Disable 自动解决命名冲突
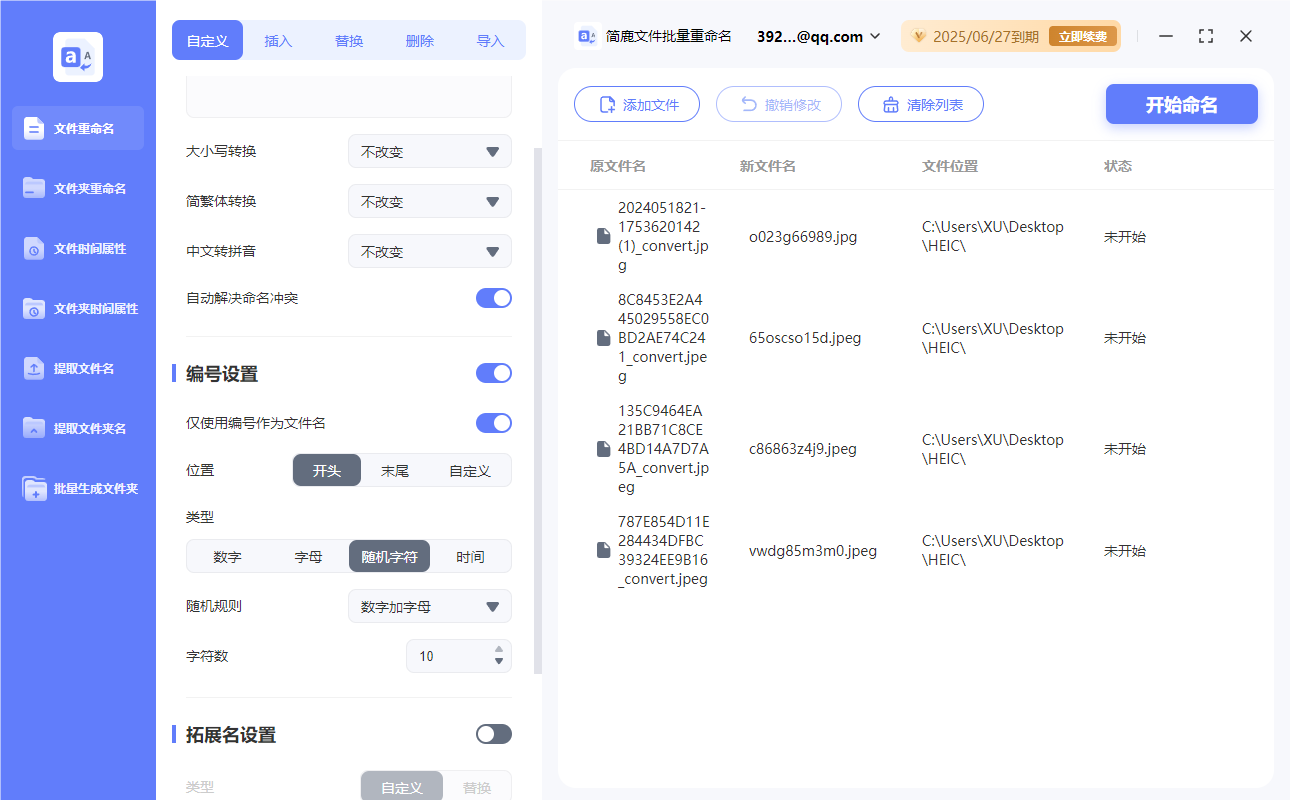 point(493,297)
